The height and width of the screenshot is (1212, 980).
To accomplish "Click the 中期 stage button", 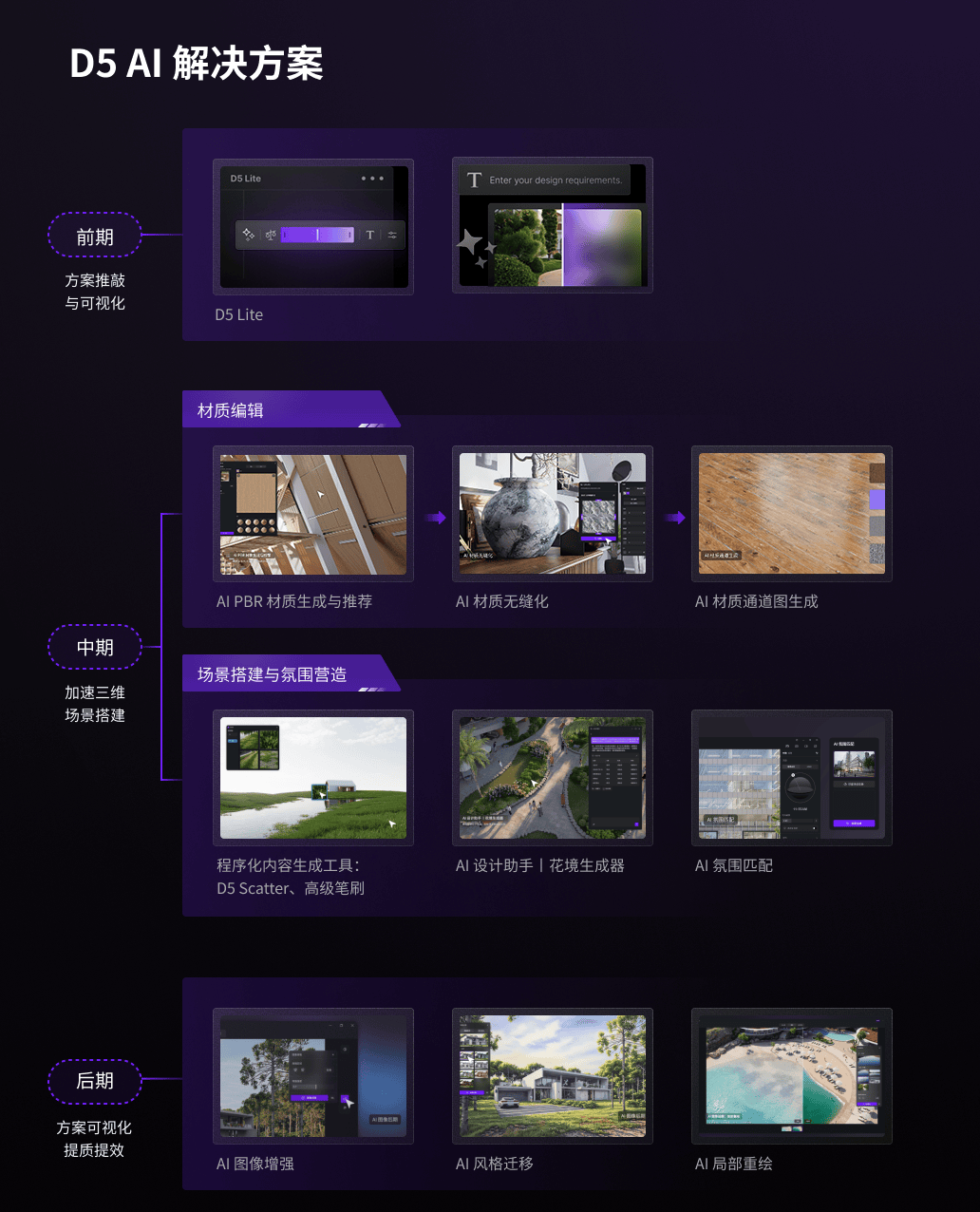I will coord(95,648).
